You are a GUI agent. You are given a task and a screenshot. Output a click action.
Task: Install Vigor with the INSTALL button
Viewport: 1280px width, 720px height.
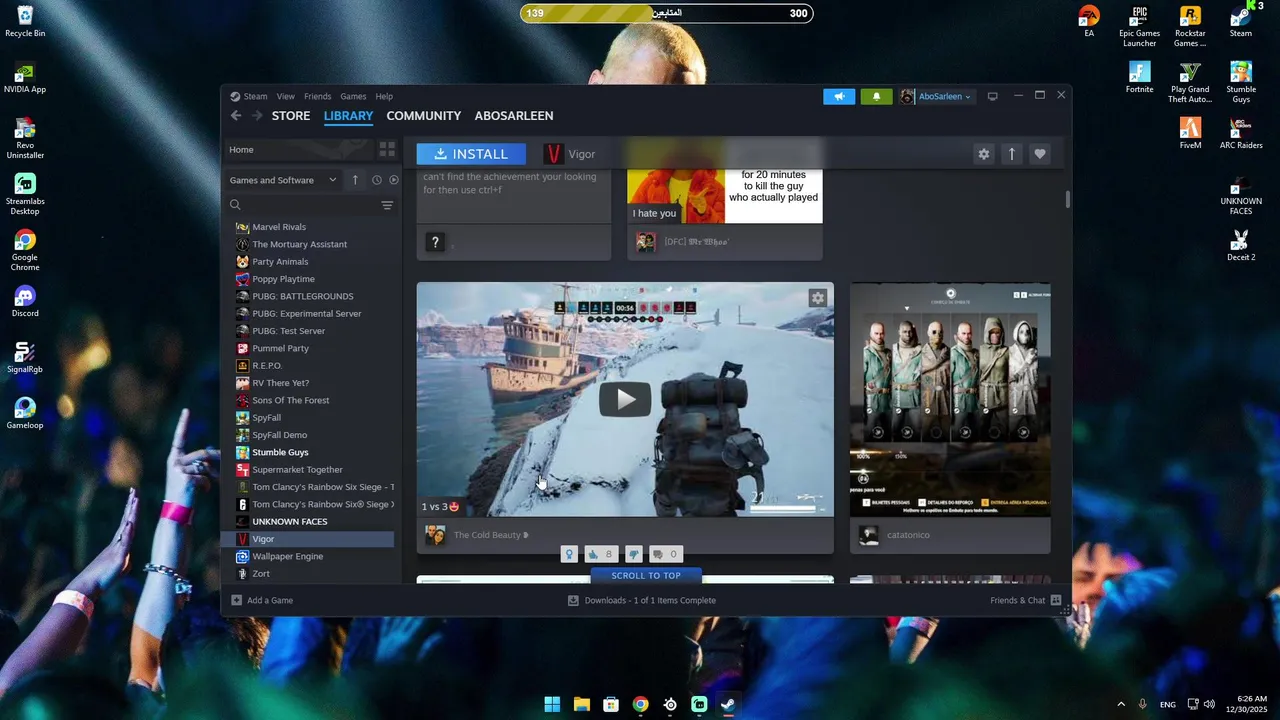tap(470, 154)
